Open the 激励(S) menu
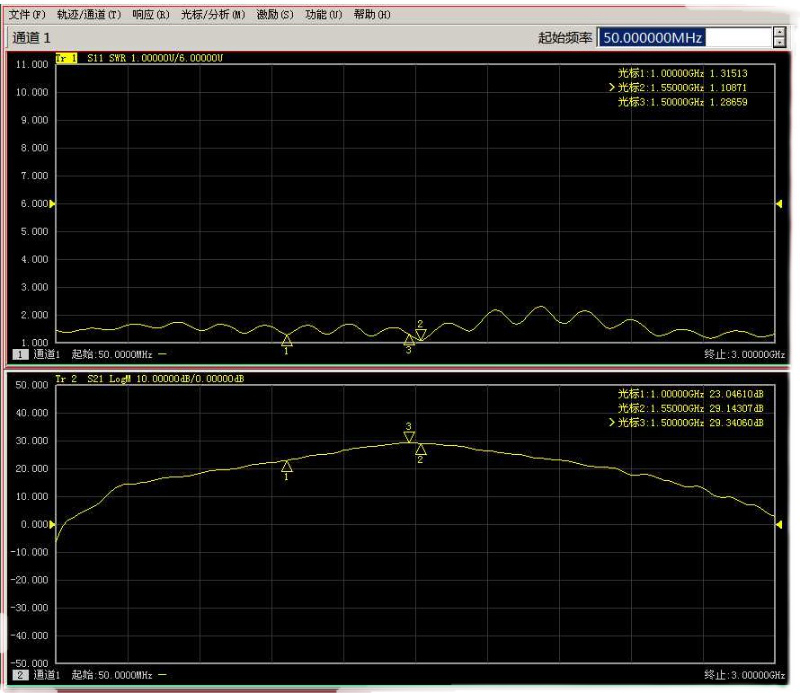Viewport: 800px width, 693px height. (275, 15)
